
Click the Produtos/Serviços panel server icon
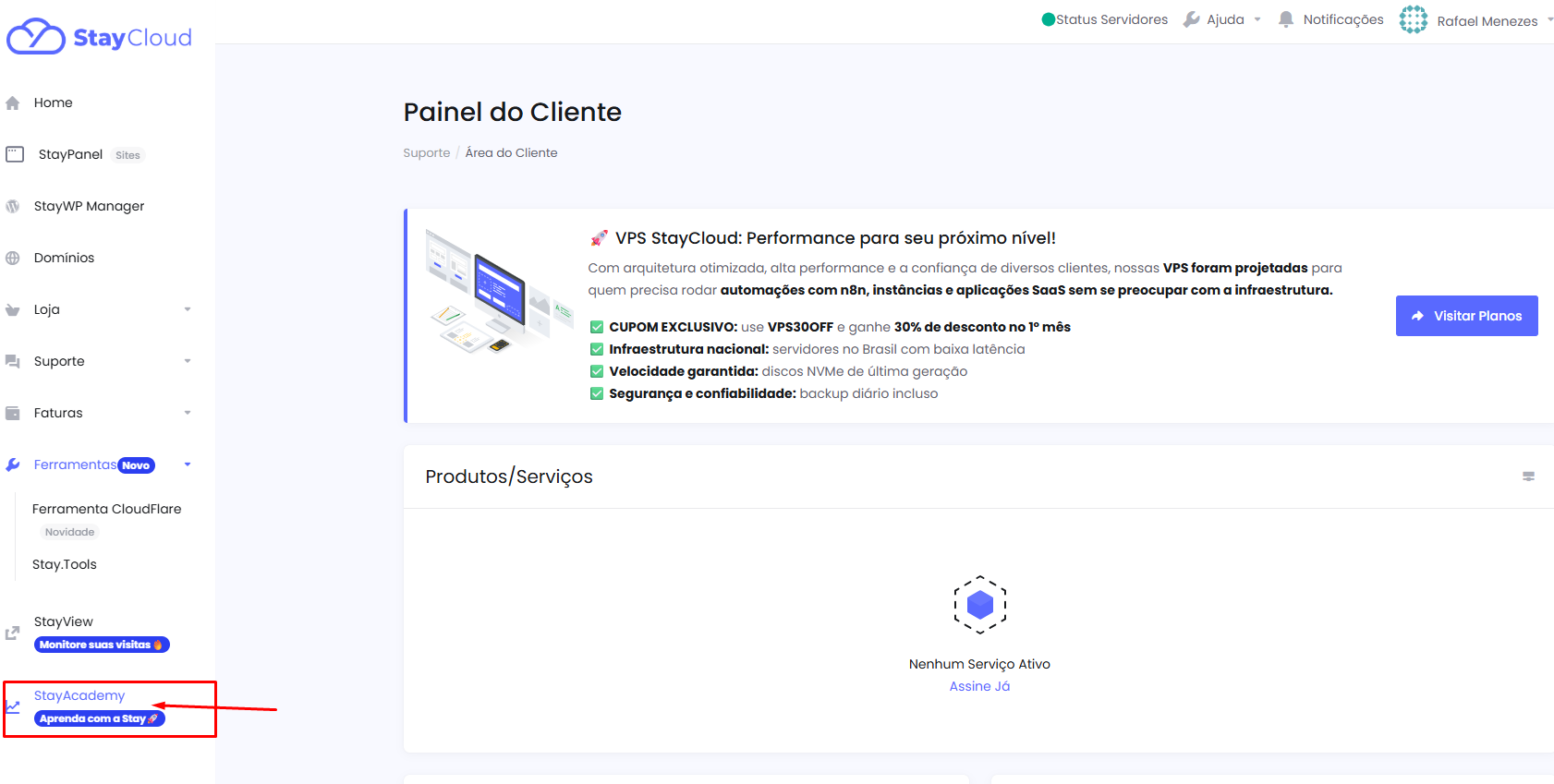coord(1528,476)
